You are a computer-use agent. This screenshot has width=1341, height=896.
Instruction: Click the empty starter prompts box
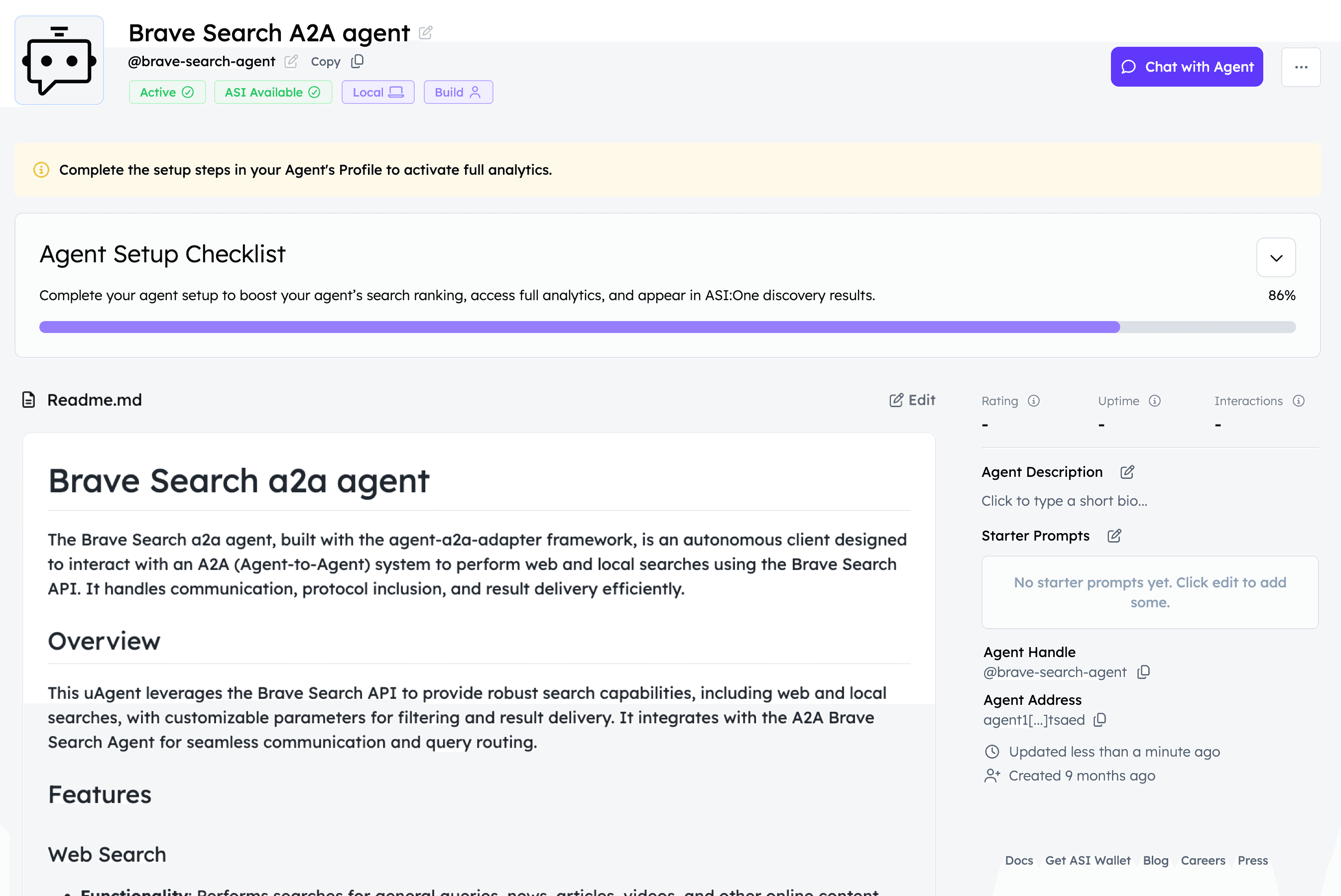coord(1149,592)
